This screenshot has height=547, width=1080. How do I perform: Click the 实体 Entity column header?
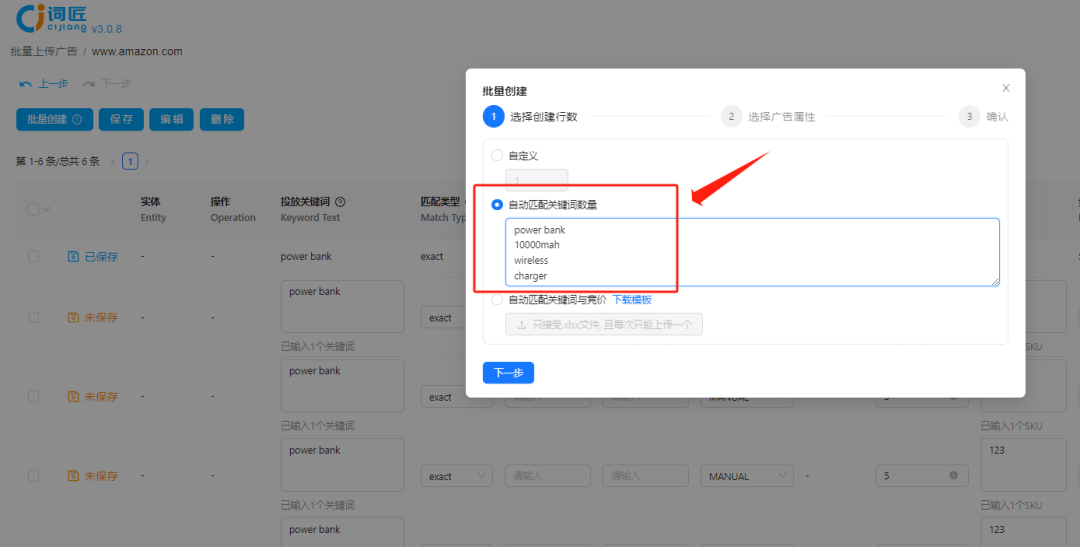click(x=154, y=209)
